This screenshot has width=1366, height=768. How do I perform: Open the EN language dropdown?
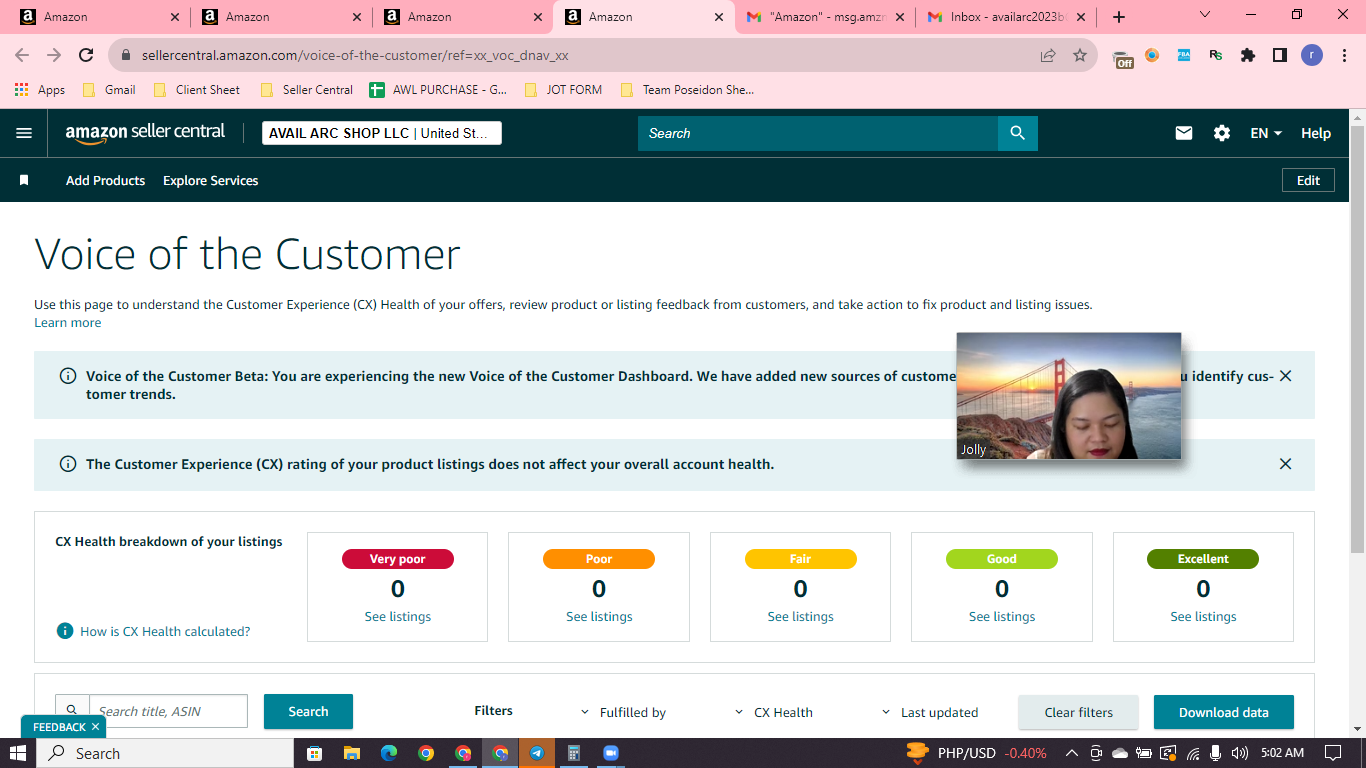click(1266, 133)
